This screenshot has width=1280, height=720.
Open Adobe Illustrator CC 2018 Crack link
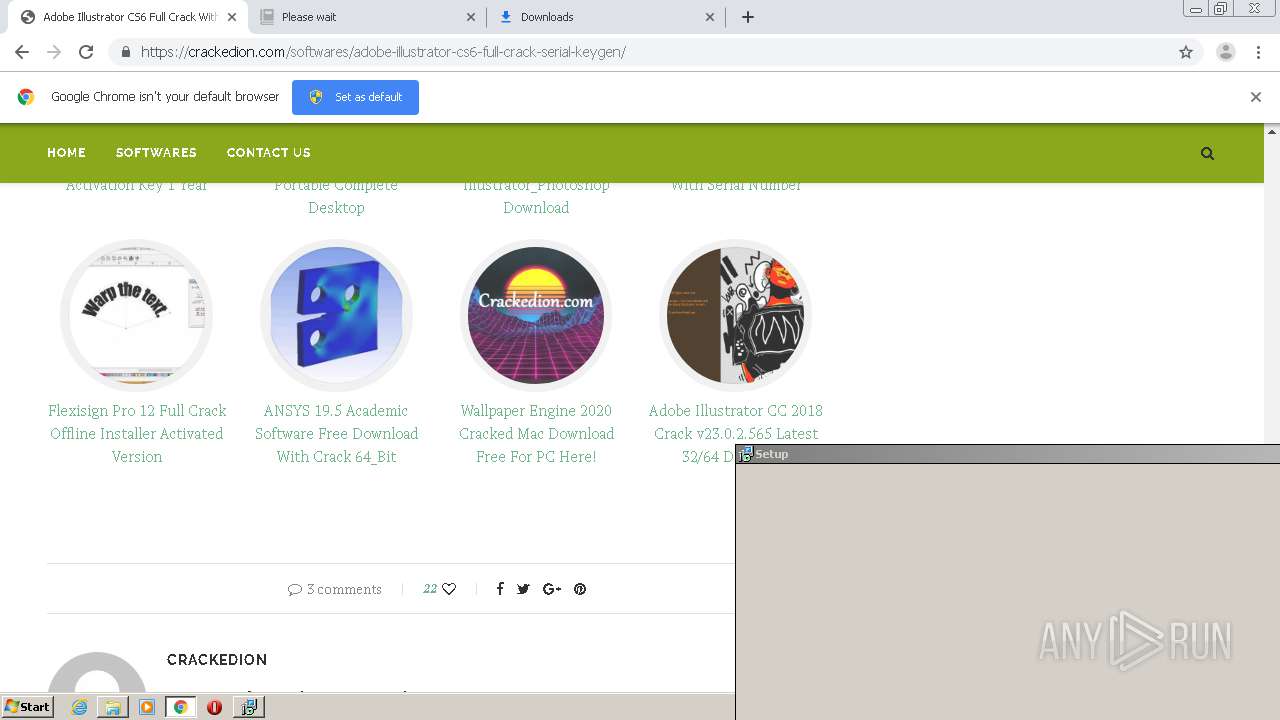(735, 433)
